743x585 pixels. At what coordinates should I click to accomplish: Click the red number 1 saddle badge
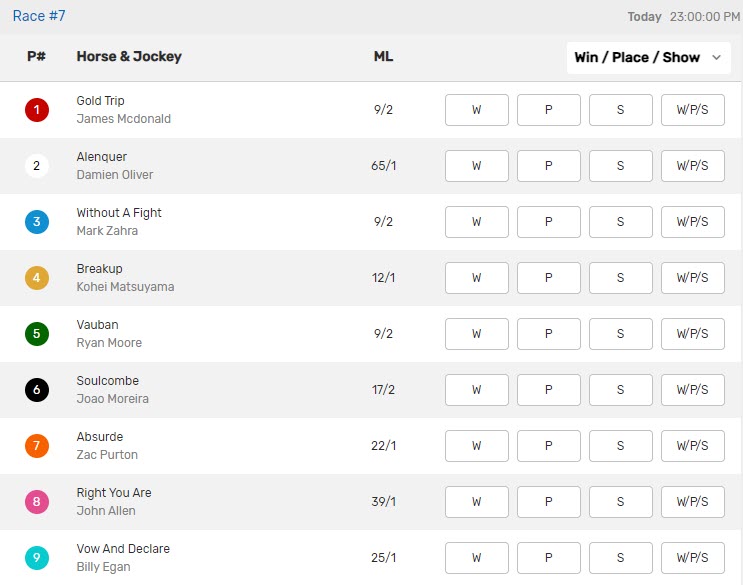click(x=36, y=110)
